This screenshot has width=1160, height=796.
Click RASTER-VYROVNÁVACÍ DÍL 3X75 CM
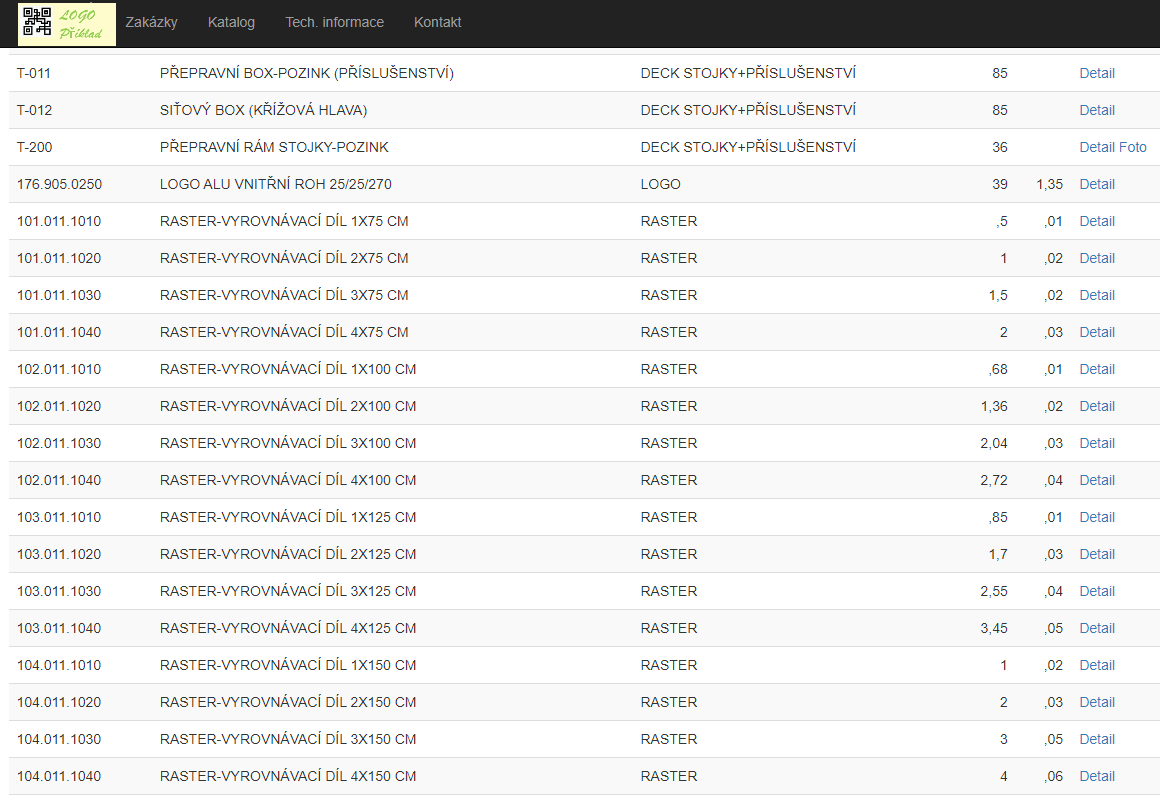284,295
